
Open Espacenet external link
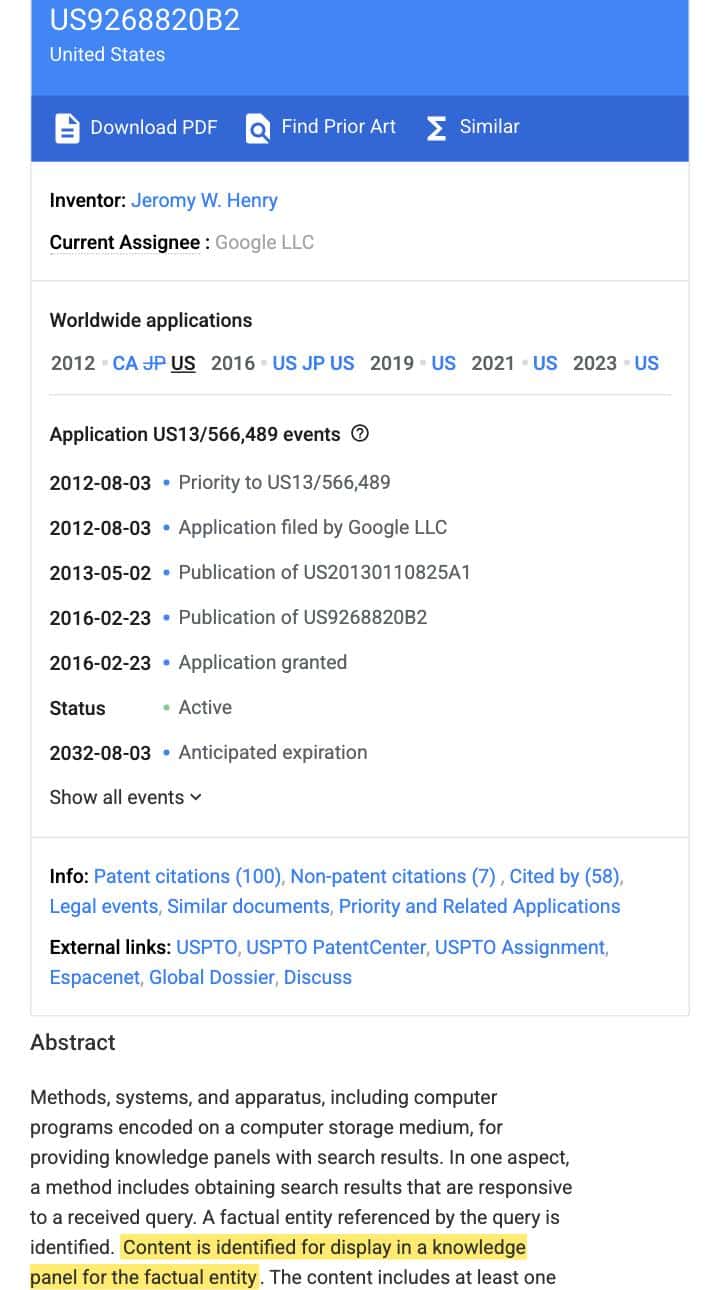tap(95, 977)
